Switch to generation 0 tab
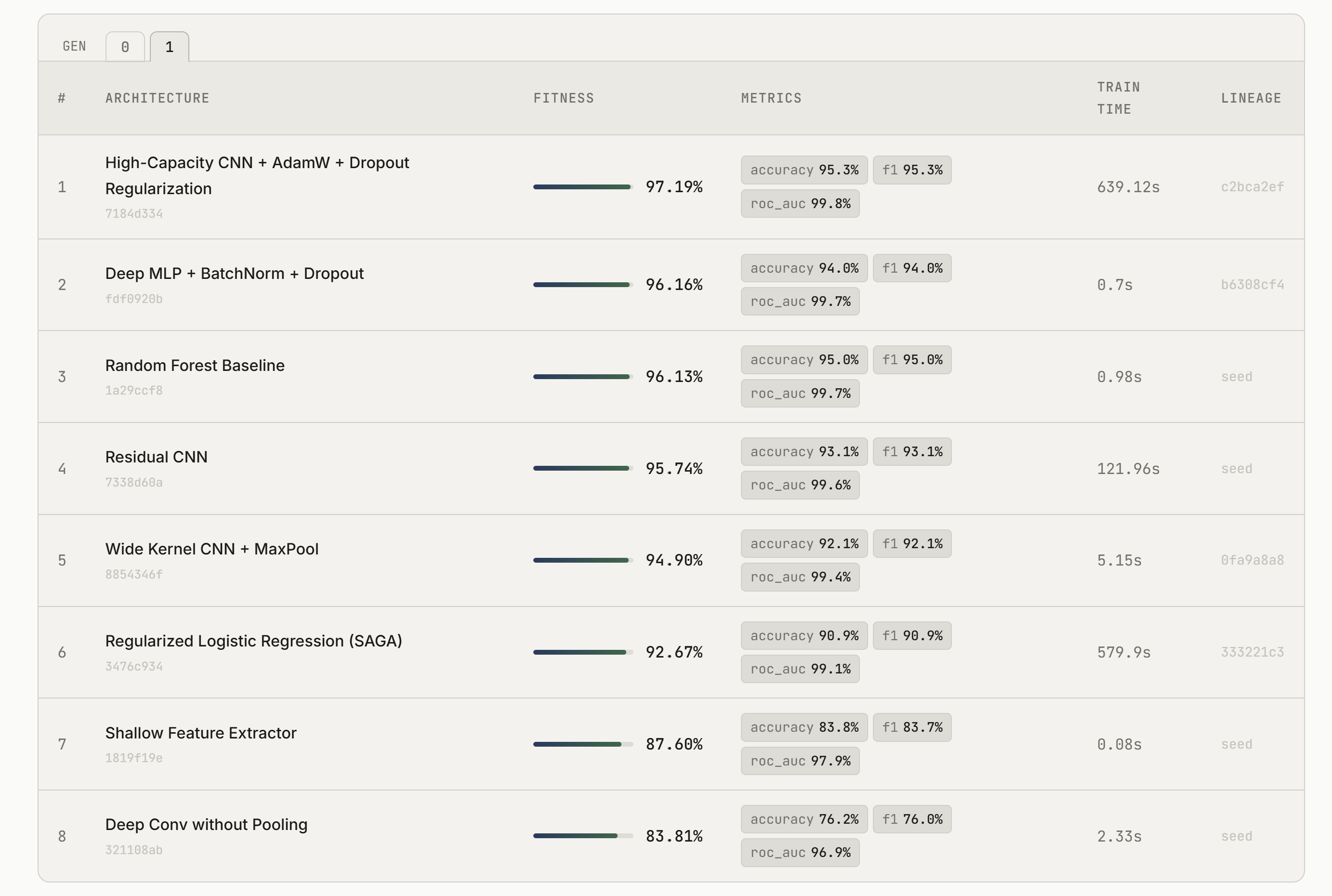Screen dimensions: 1332x896 (125, 47)
